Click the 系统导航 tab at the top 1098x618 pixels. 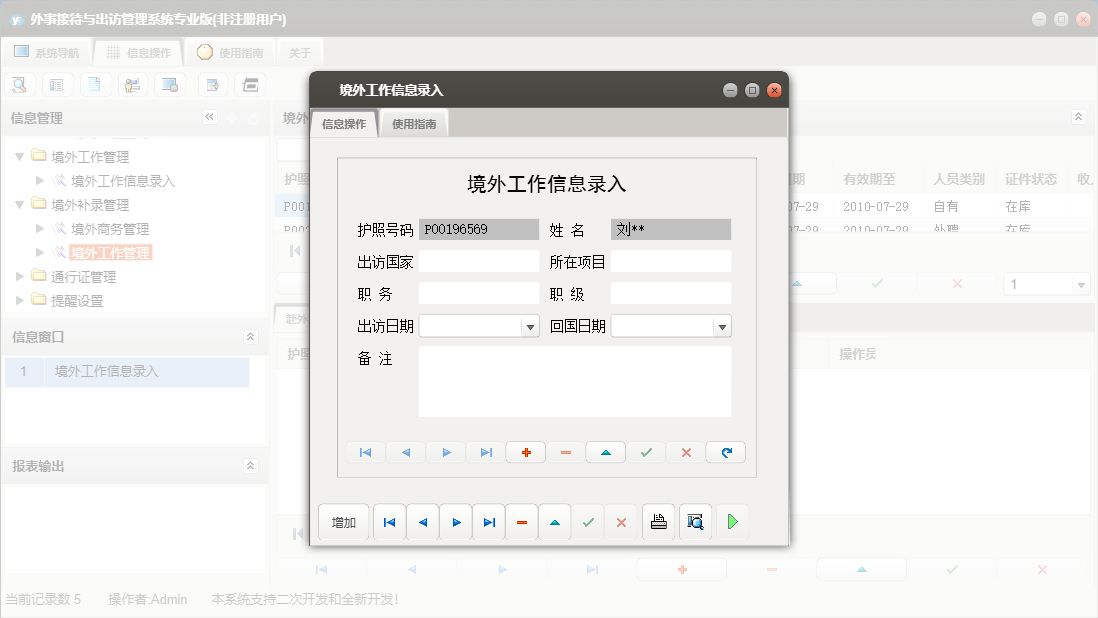coord(47,52)
